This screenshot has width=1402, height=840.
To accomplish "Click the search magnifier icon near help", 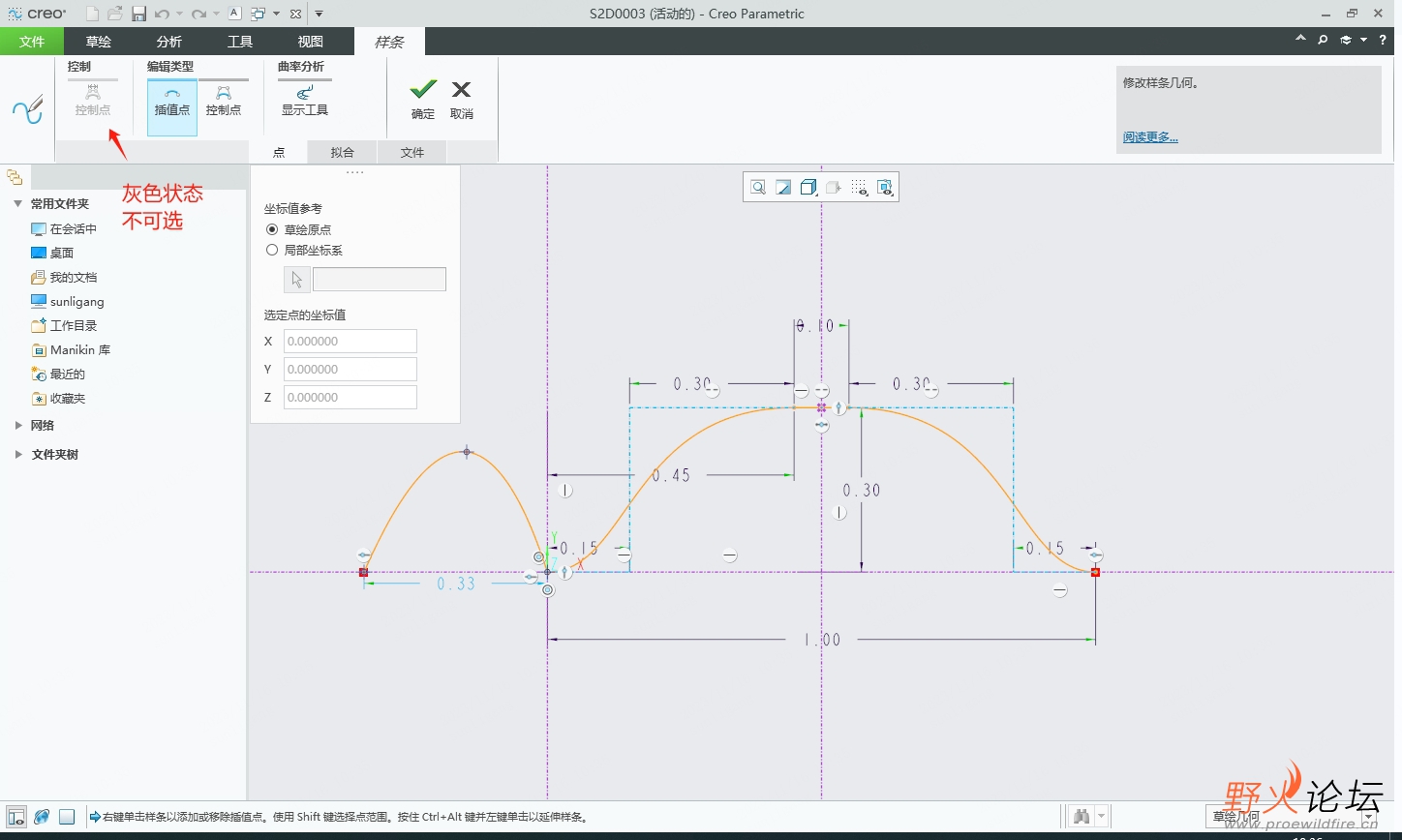I will point(1323,40).
